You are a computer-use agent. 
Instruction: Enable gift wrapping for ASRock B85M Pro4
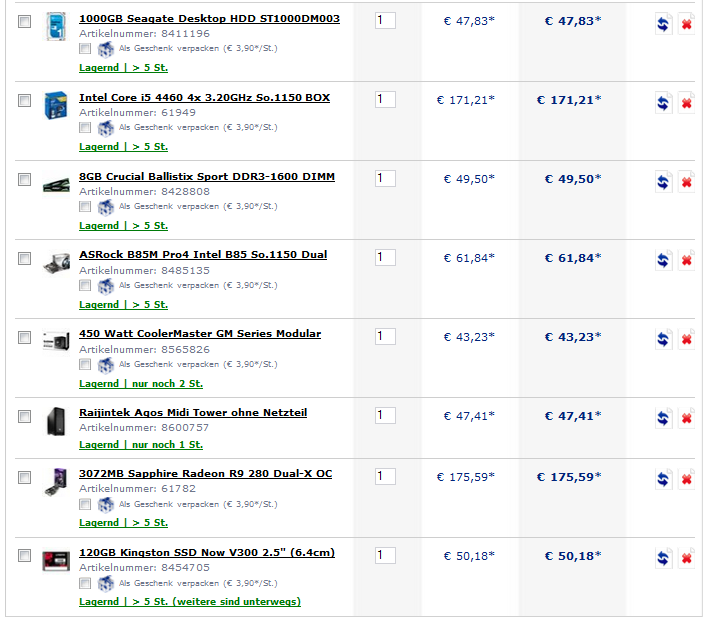coord(85,285)
